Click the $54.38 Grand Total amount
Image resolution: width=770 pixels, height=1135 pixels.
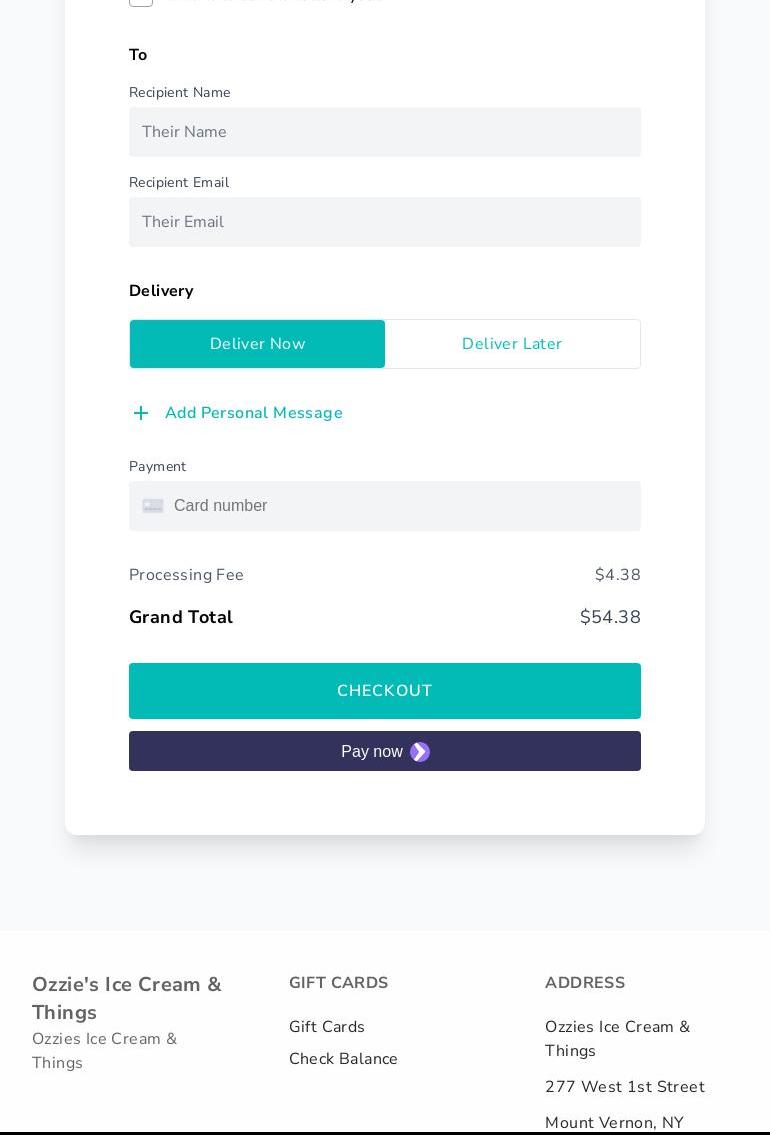point(610,617)
